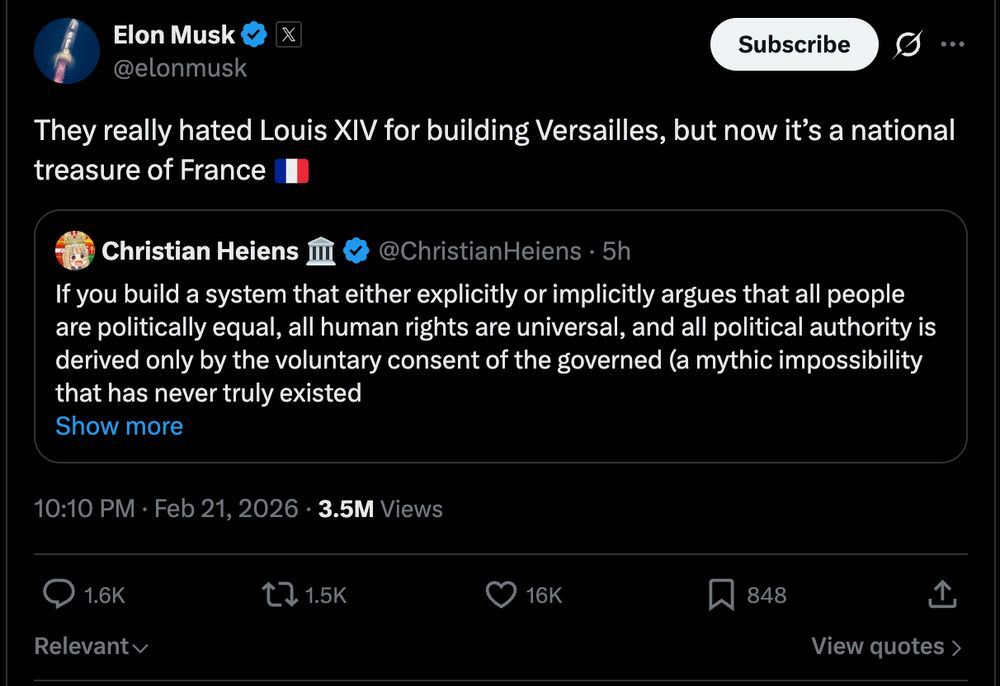Click the post timestamp 10:10 PM
This screenshot has height=686, width=1000.
pos(84,509)
